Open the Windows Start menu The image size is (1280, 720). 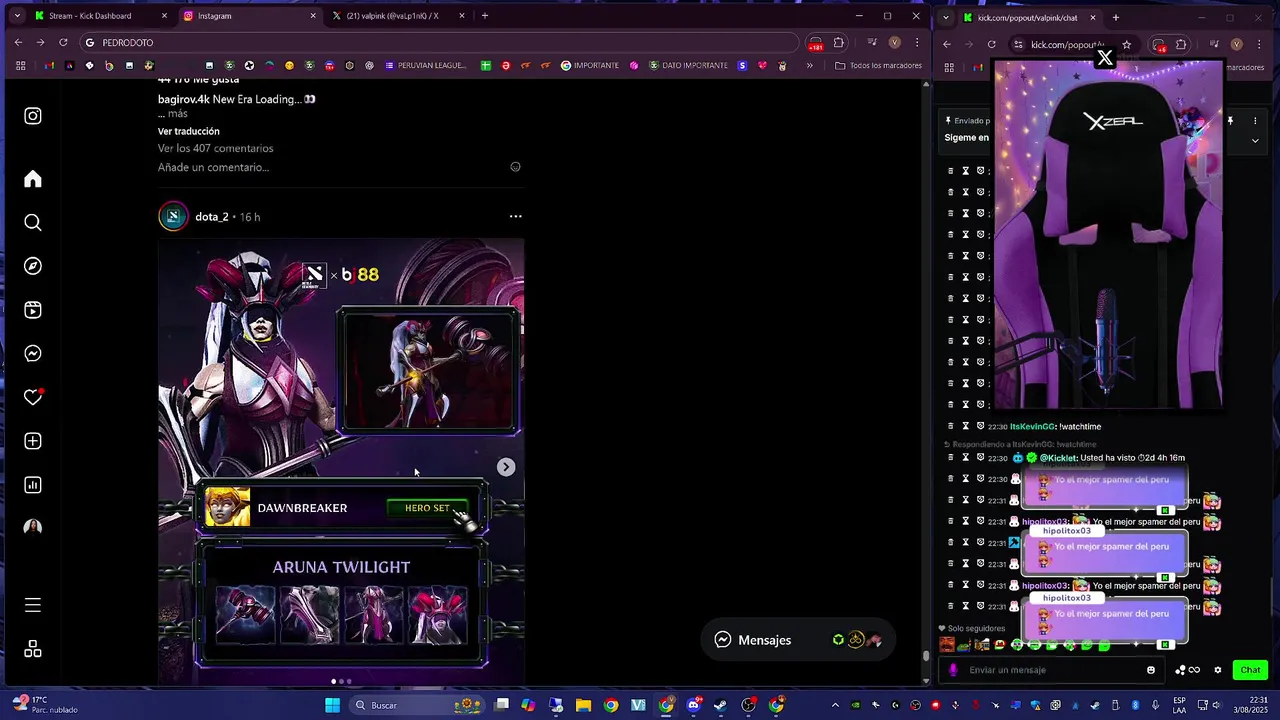(332, 705)
